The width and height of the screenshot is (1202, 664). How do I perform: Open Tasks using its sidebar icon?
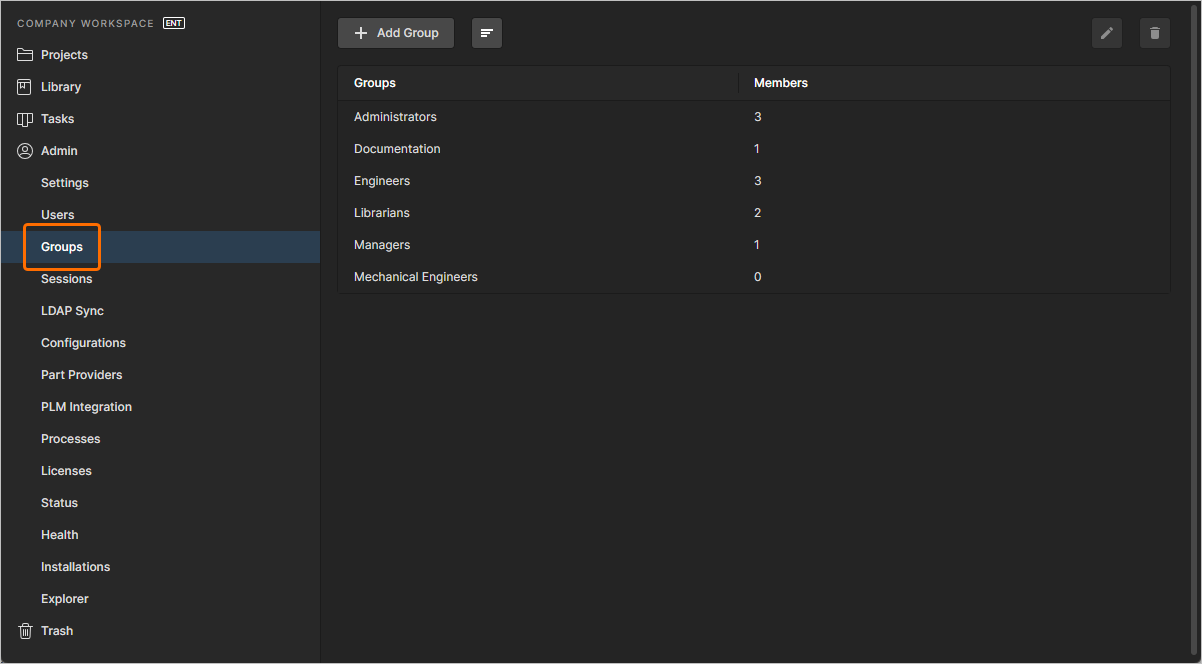[25, 118]
